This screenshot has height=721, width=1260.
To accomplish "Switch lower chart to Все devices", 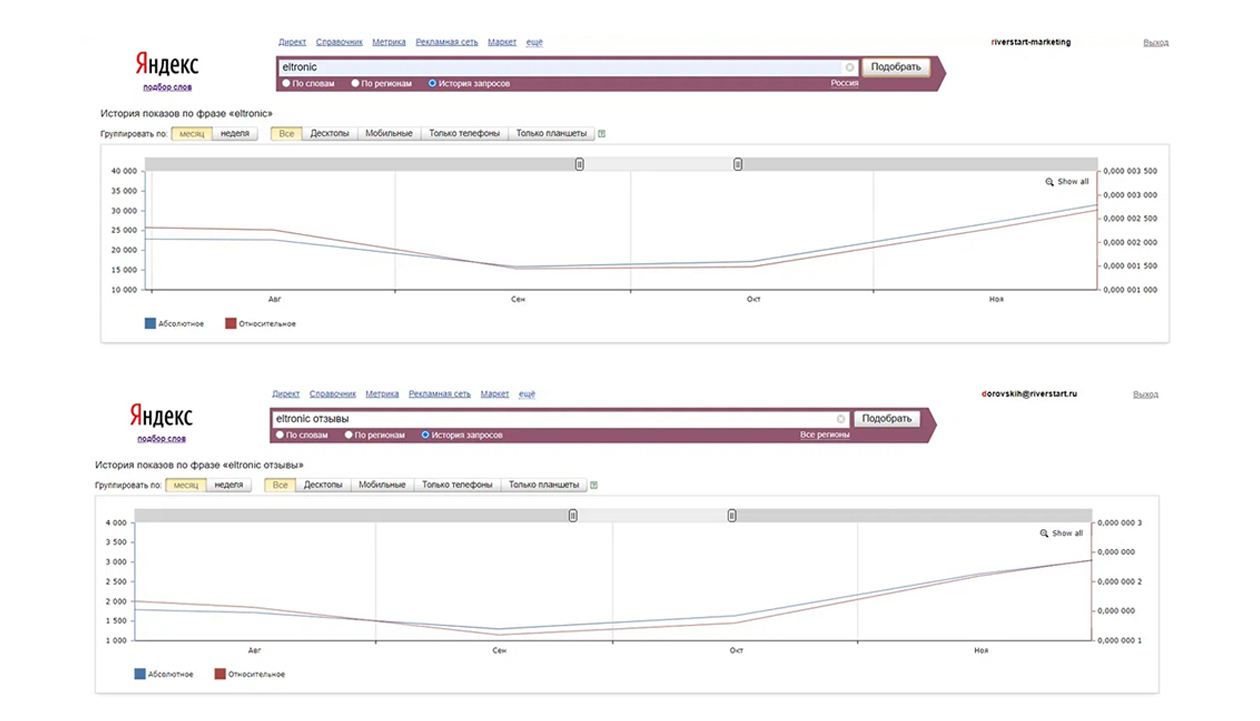I will pos(280,485).
